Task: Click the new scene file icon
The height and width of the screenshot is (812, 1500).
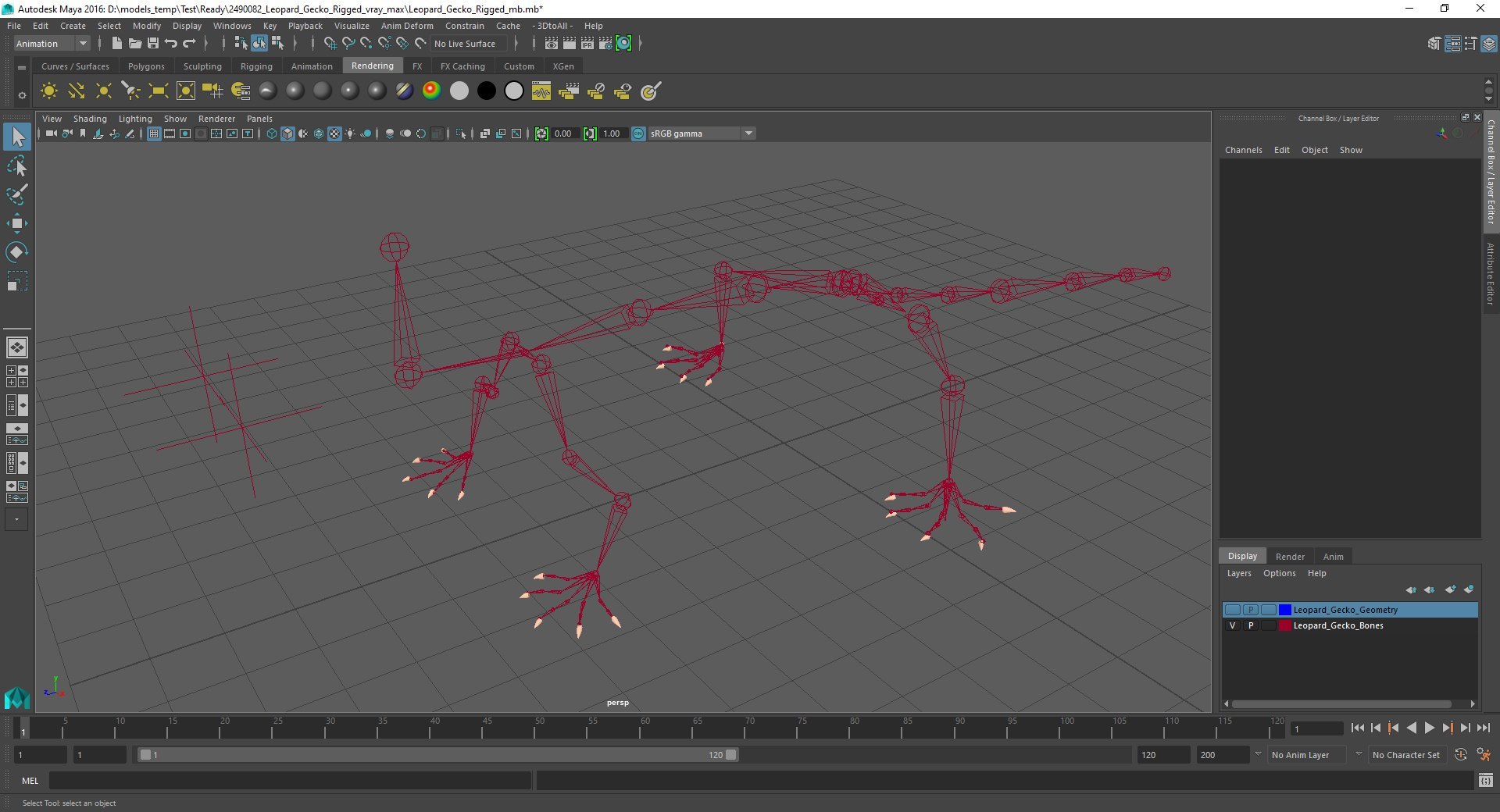Action: point(116,44)
